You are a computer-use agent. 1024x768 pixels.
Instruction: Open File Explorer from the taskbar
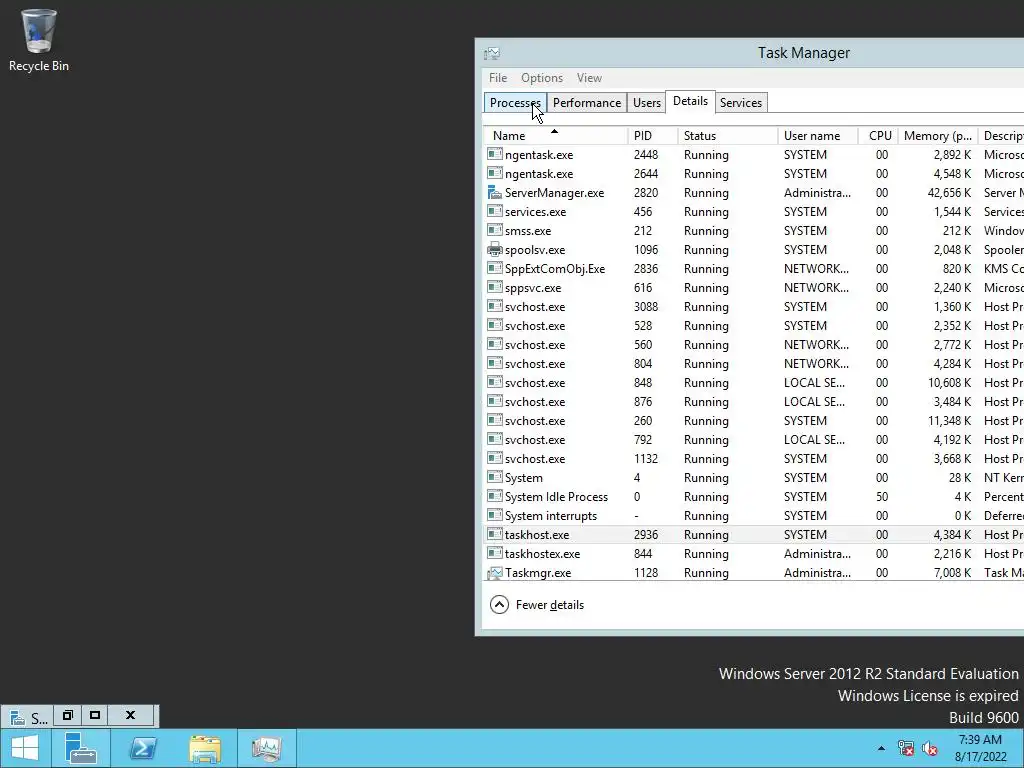[205, 748]
